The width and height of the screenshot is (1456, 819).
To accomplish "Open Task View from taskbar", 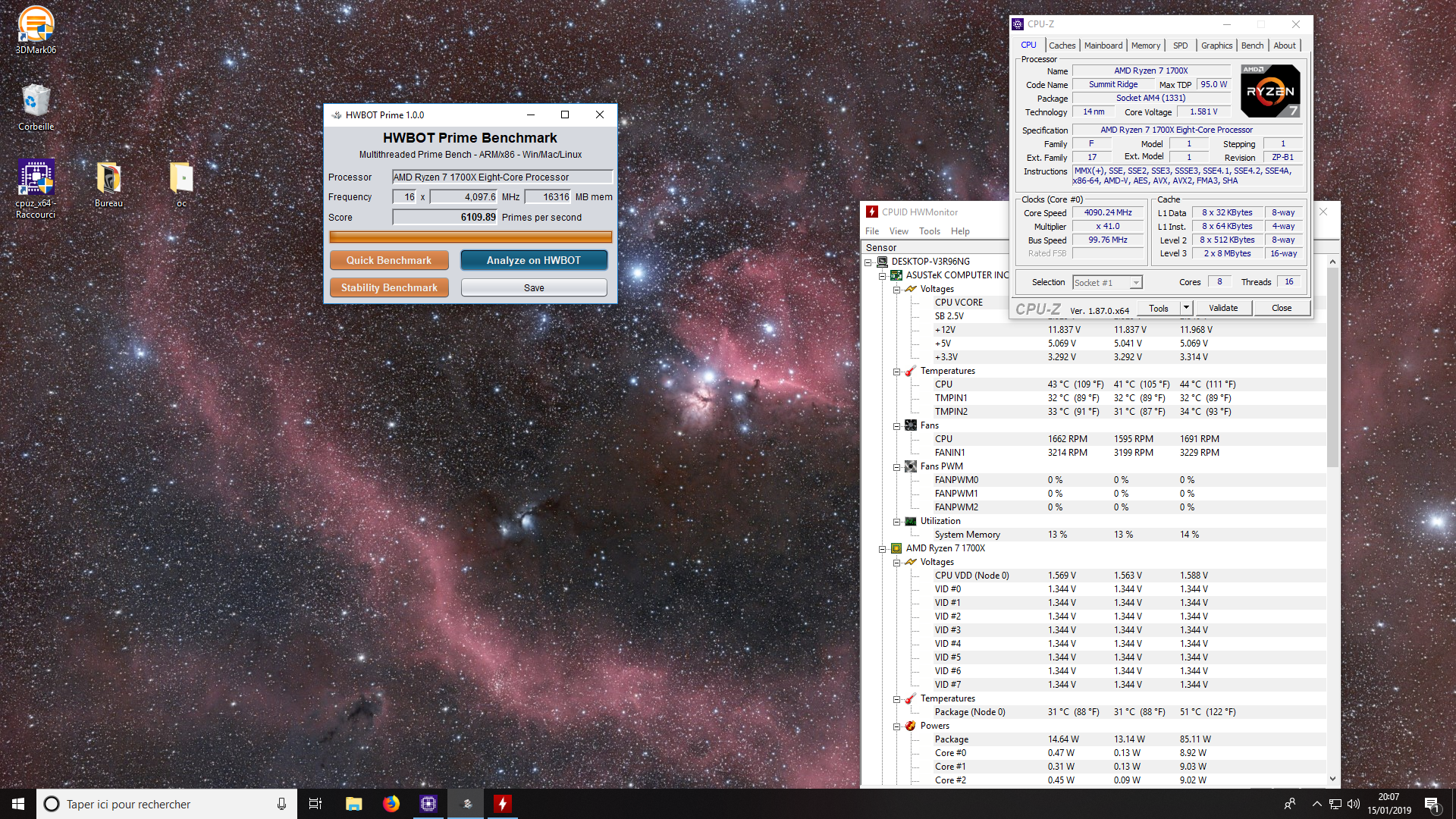I will pos(315,804).
